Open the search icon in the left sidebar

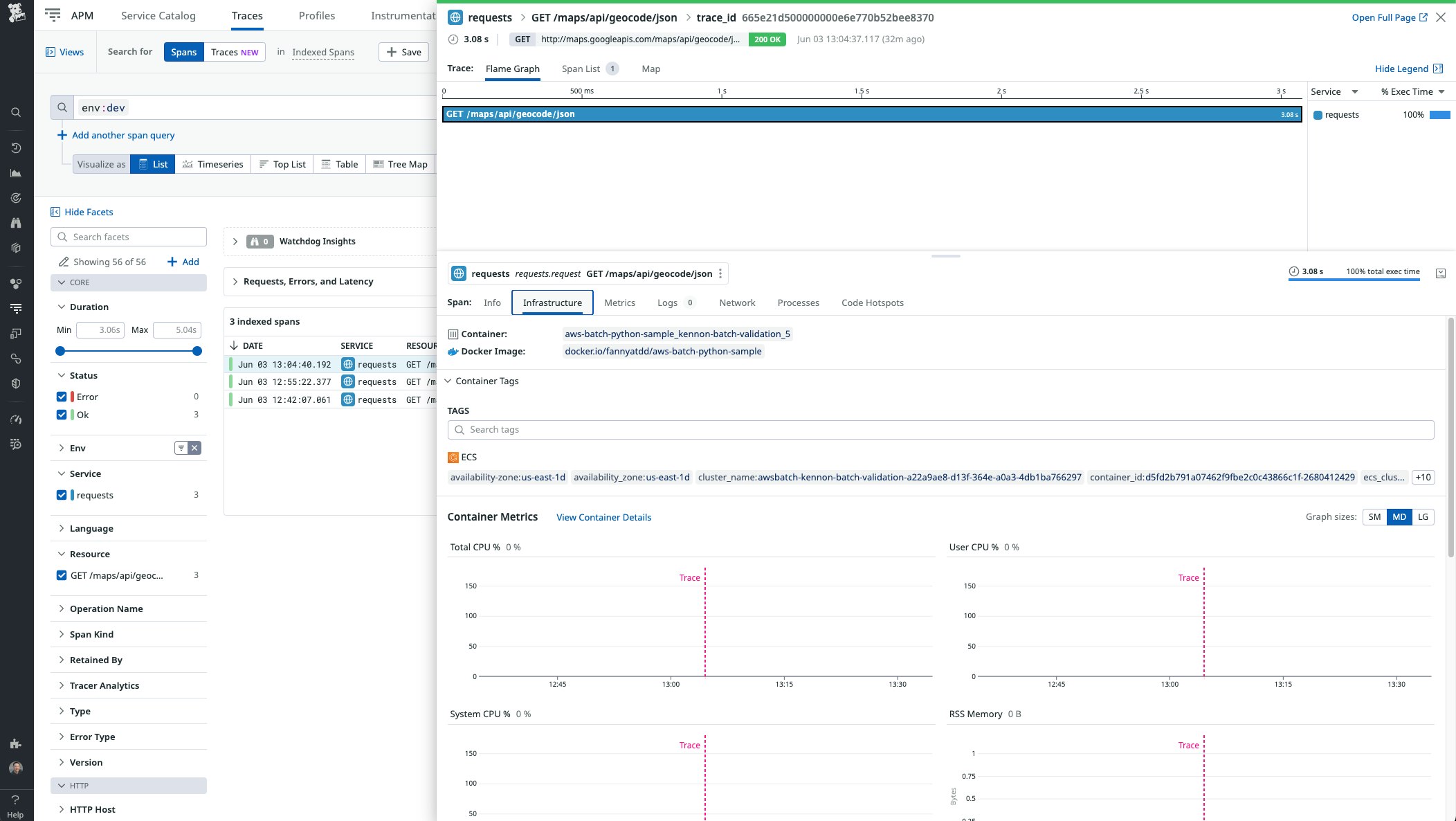[x=15, y=111]
